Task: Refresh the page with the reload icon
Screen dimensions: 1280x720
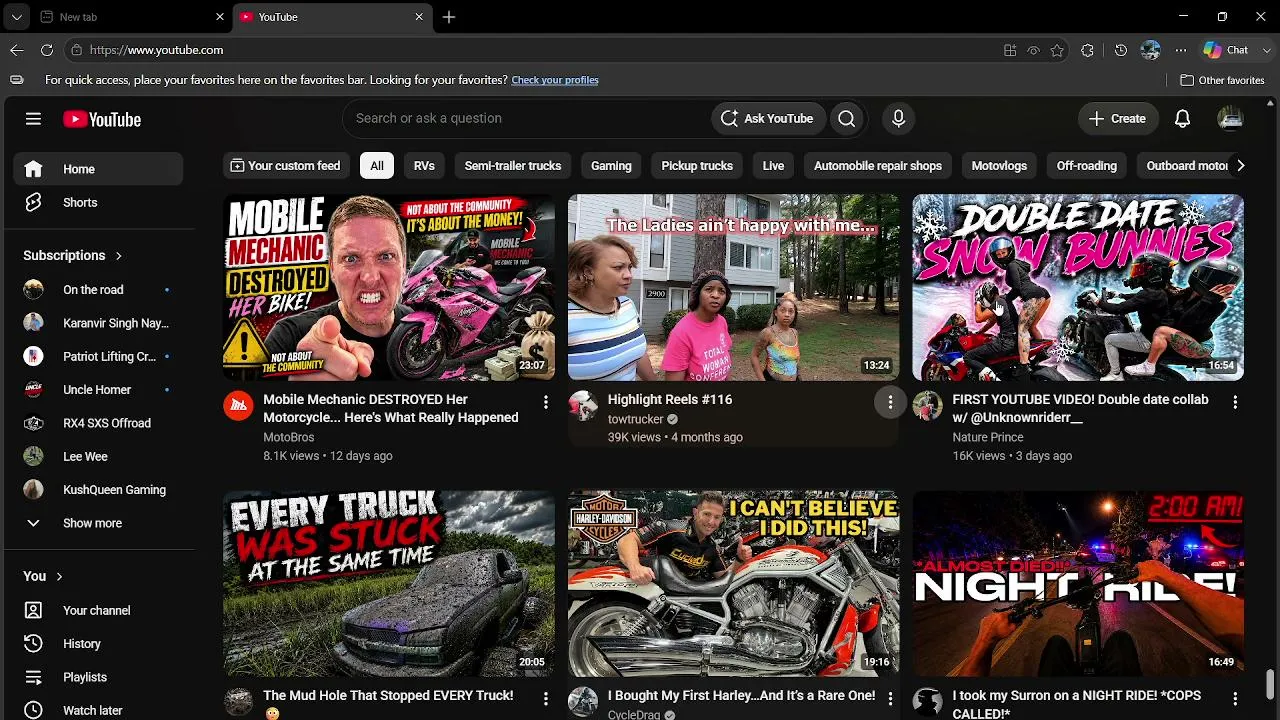Action: coord(47,50)
